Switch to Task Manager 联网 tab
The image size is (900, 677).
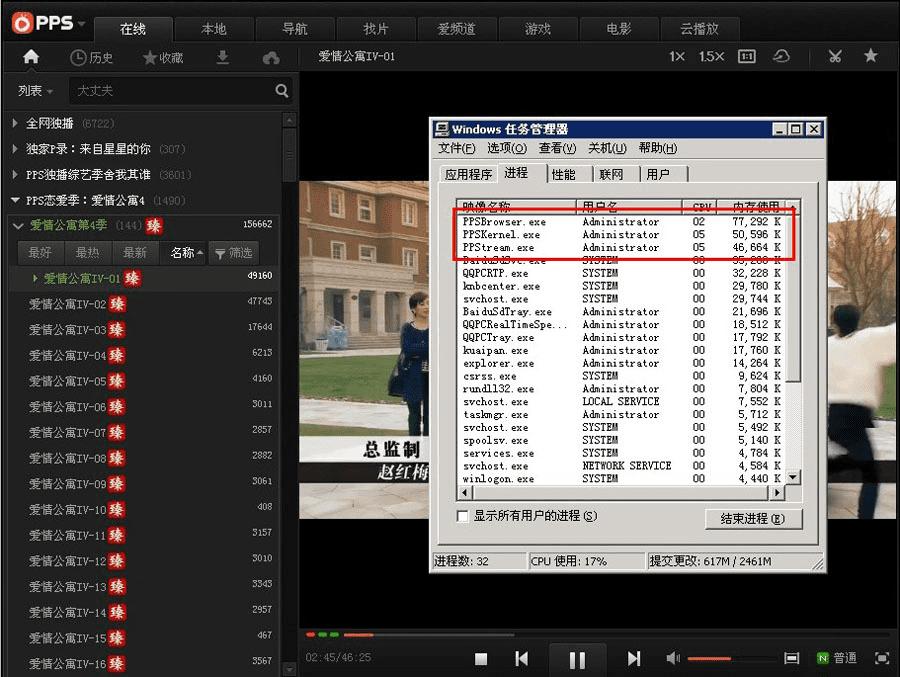[611, 174]
